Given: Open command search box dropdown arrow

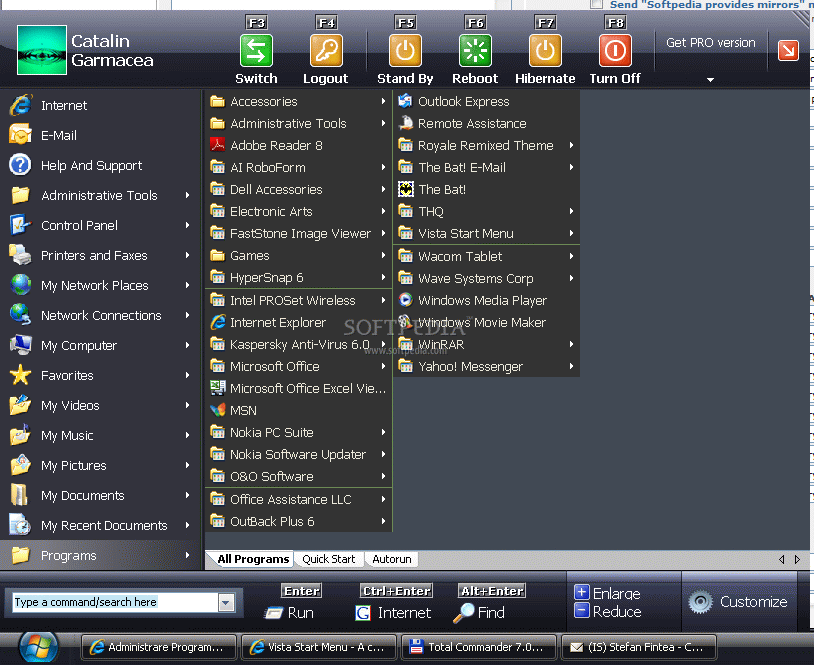Looking at the screenshot, I should (226, 603).
